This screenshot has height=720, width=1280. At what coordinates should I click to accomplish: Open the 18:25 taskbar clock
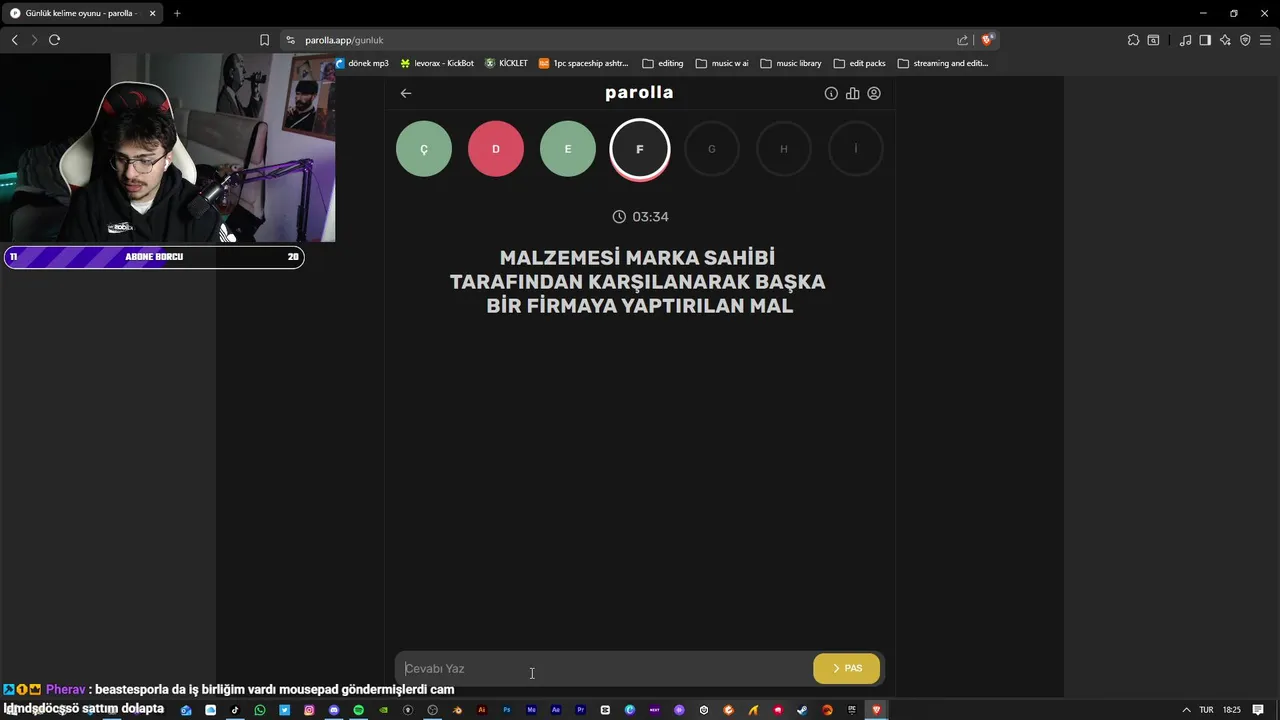click(1232, 710)
